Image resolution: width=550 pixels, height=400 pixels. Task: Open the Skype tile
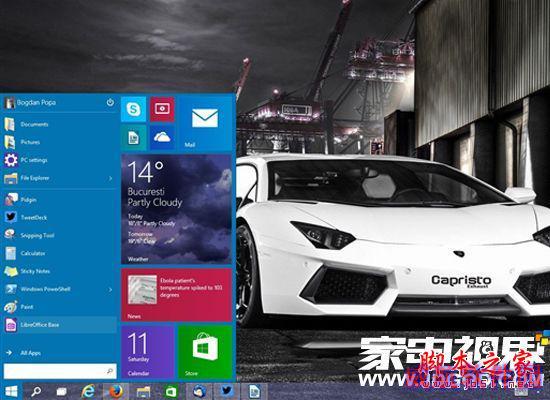tap(134, 109)
